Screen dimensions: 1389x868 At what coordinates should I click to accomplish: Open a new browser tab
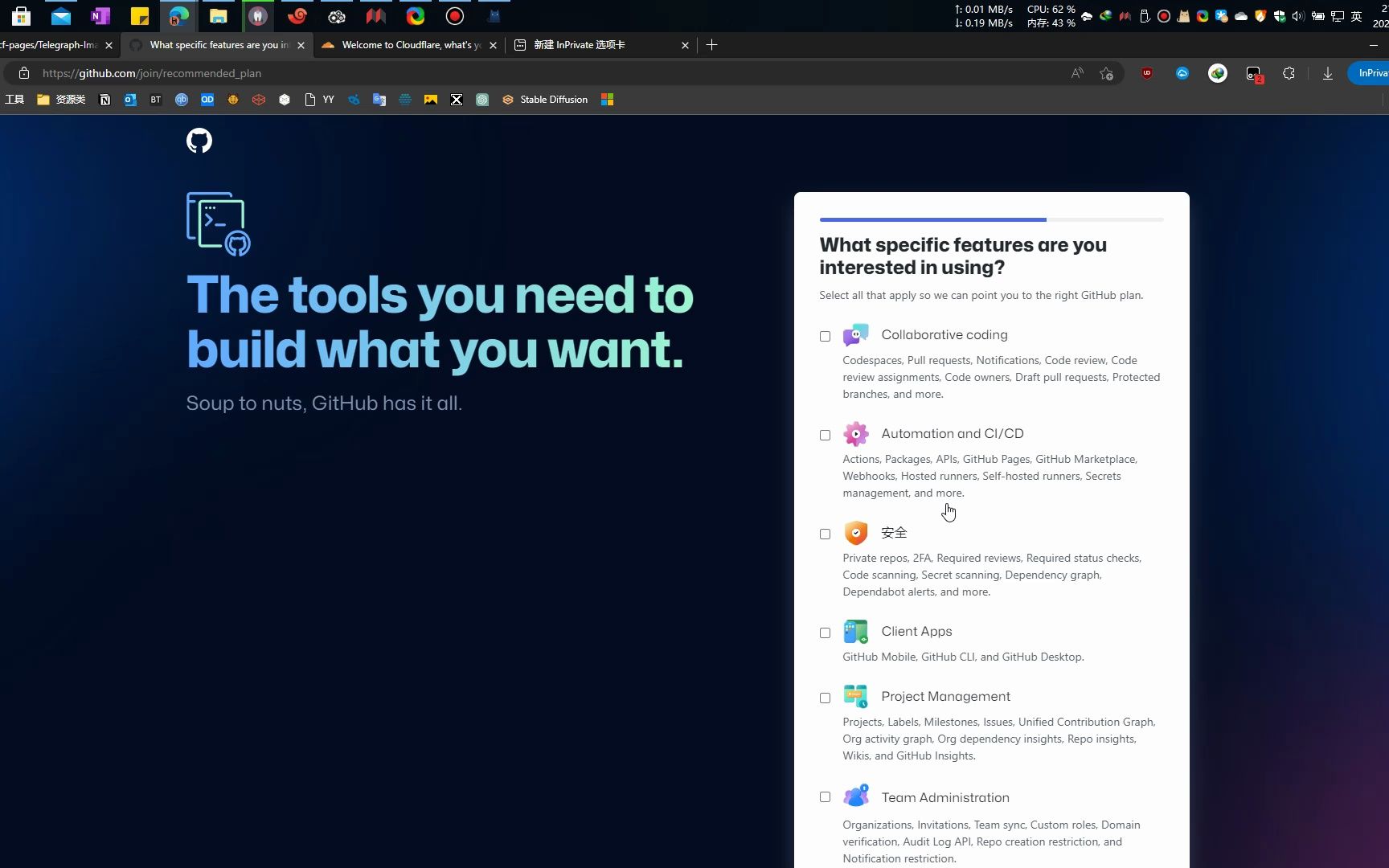point(711,45)
